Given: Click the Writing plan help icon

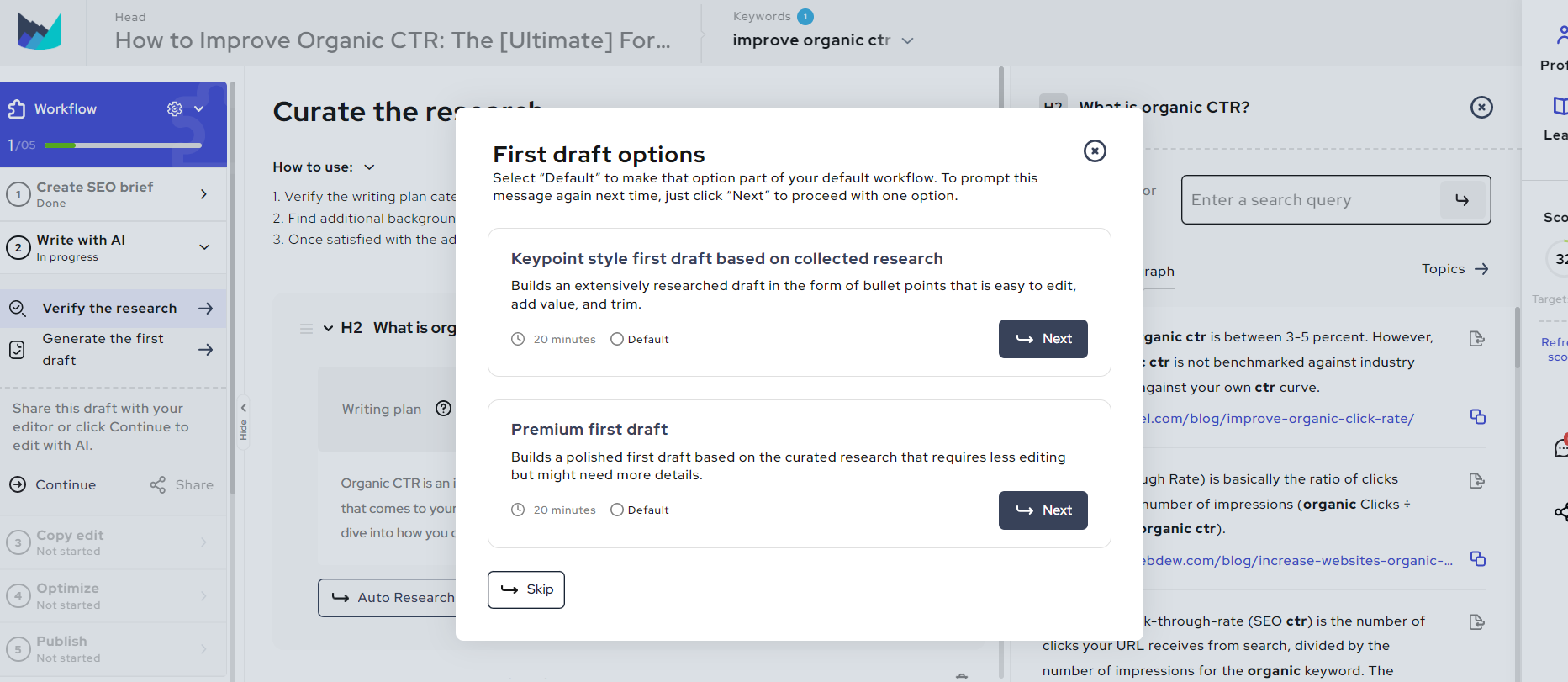Looking at the screenshot, I should (x=443, y=409).
